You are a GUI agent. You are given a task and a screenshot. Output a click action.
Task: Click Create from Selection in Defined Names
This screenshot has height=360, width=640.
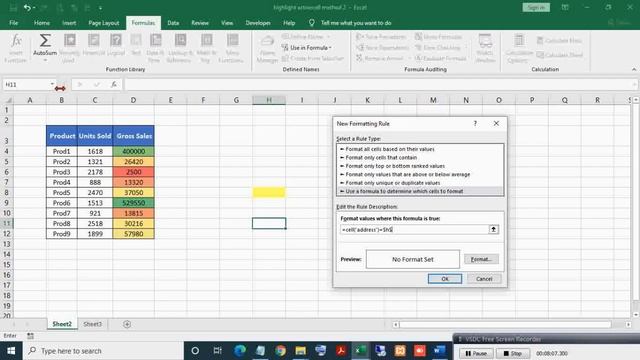pyautogui.click(x=313, y=58)
